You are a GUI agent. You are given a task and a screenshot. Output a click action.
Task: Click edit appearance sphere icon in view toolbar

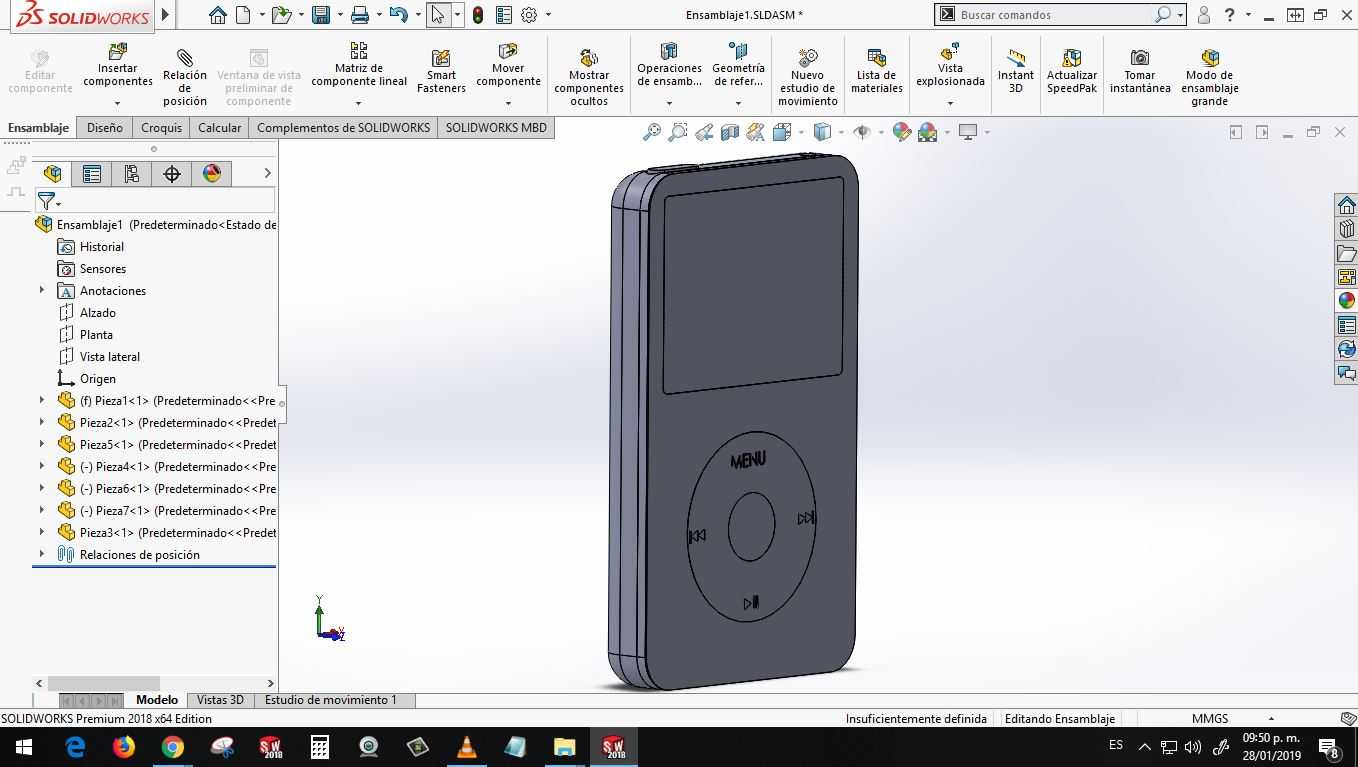[902, 132]
